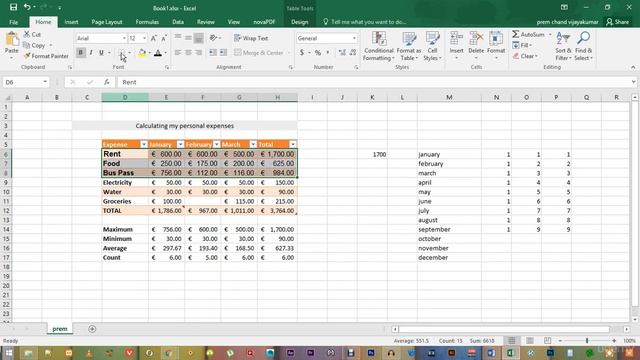The height and width of the screenshot is (360, 640).
Task: Apply font color to selection
Action: point(158,53)
